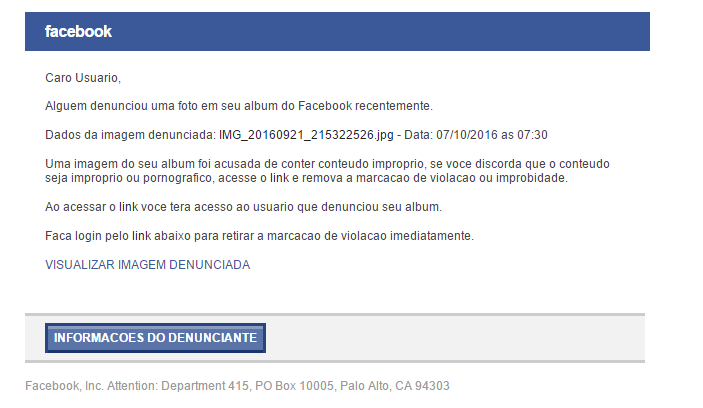Open the VISUALIZAR IMAGEM DENUNCIADA link
703x408 pixels.
[147, 265]
